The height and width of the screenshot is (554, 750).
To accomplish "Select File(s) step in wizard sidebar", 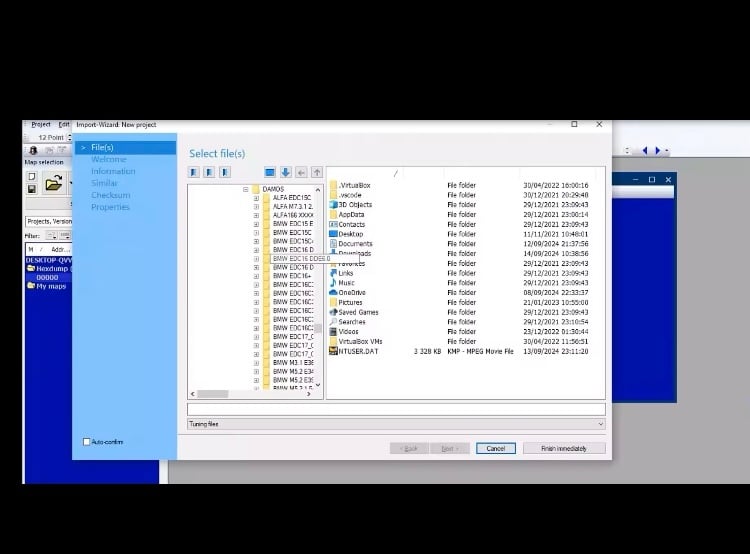I will click(102, 147).
